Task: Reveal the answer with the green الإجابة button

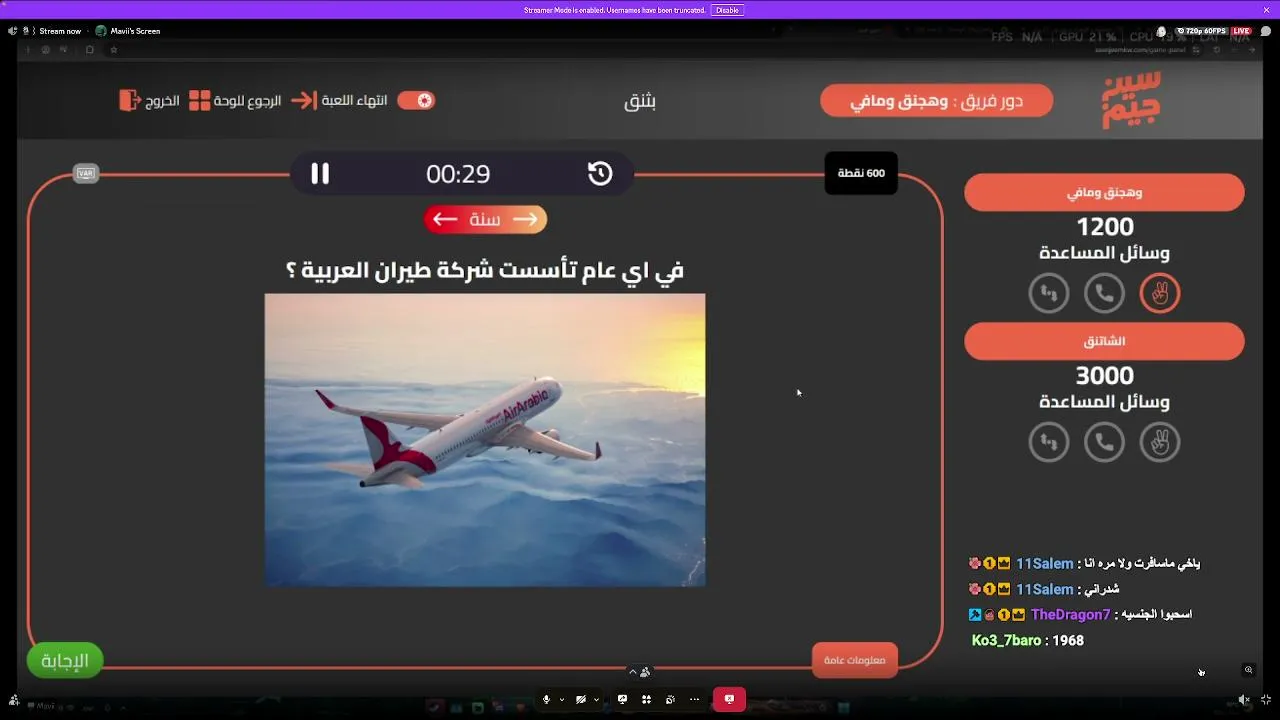Action: coord(65,660)
